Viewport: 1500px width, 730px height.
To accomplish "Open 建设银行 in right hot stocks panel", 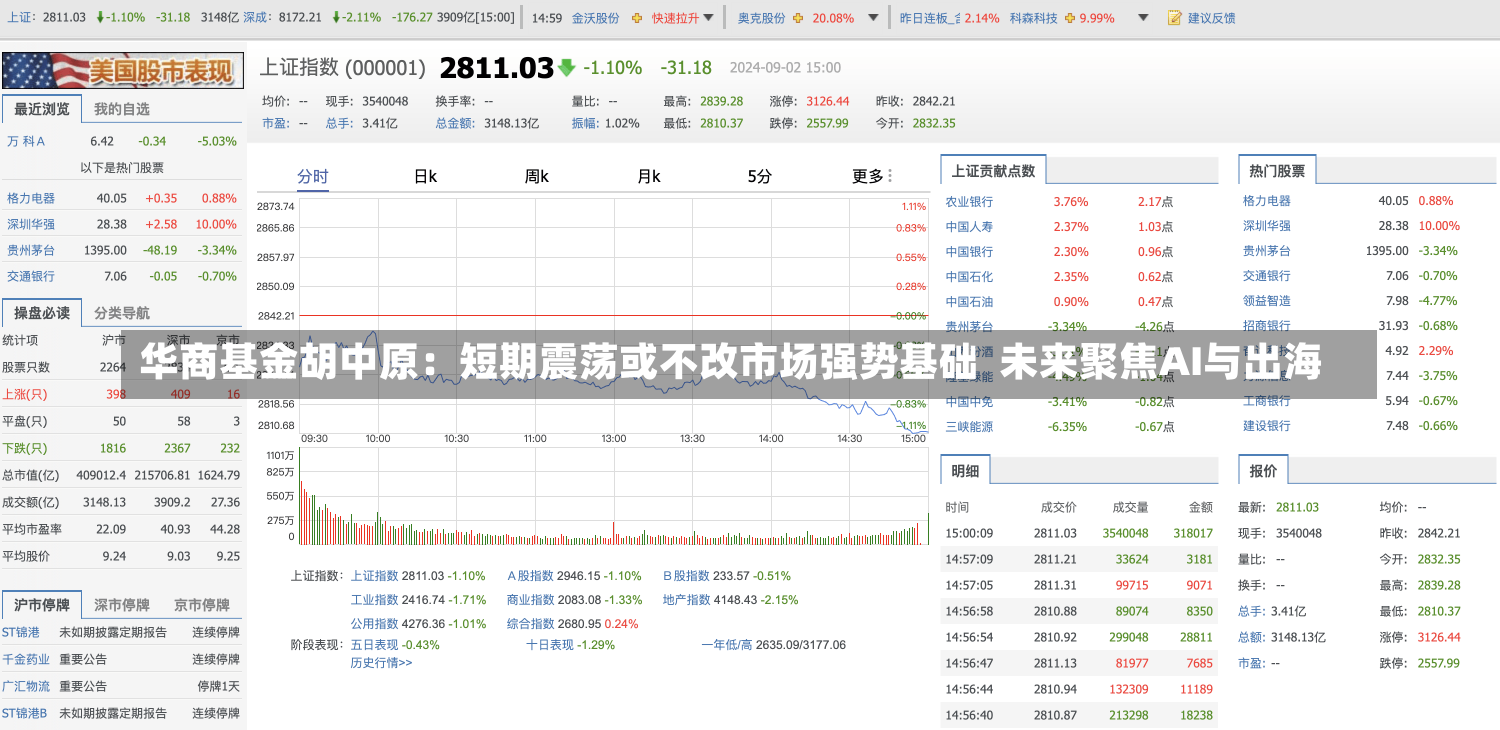I will tap(1267, 425).
